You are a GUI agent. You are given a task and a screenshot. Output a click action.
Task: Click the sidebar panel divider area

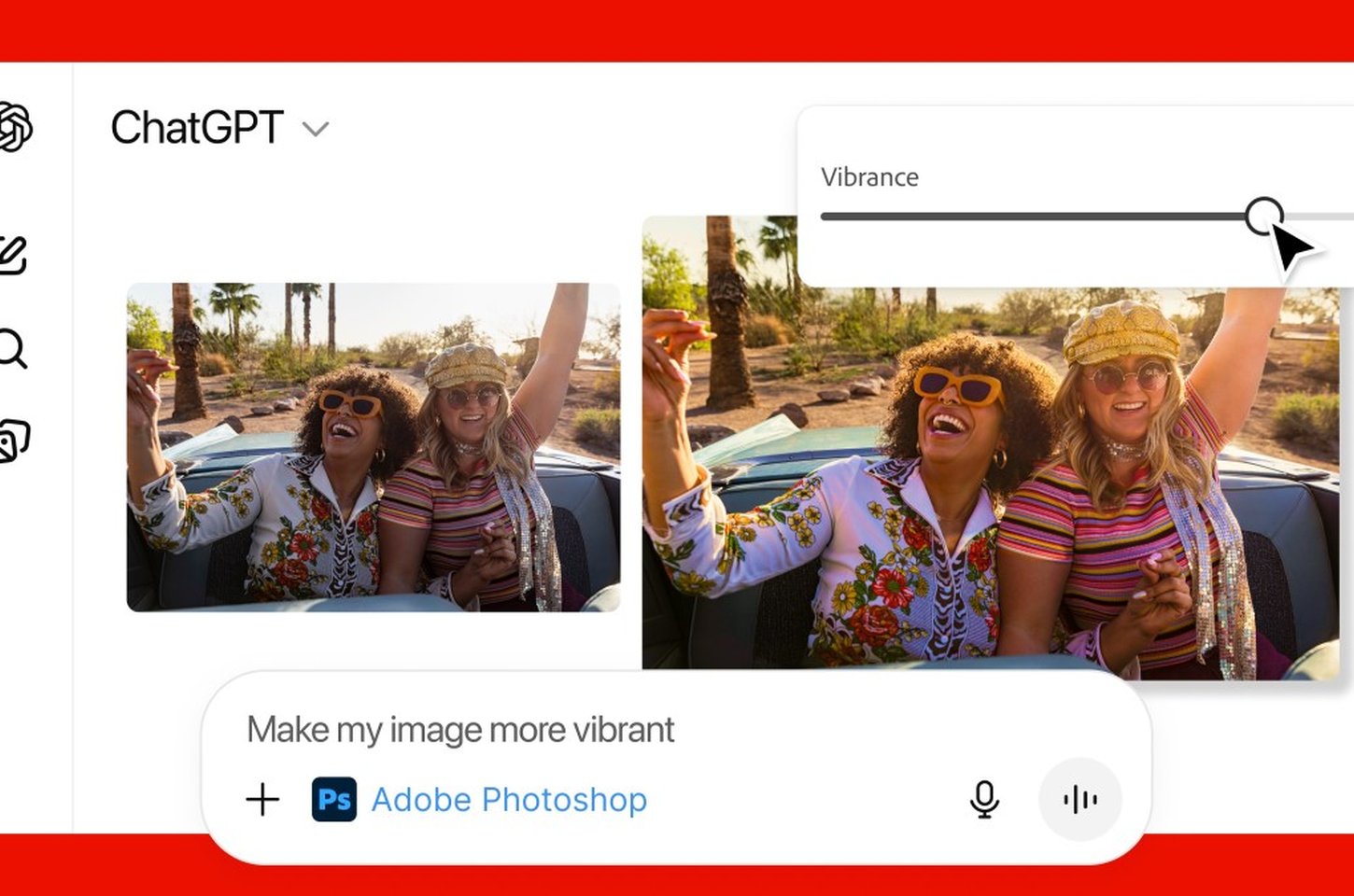coord(74,448)
